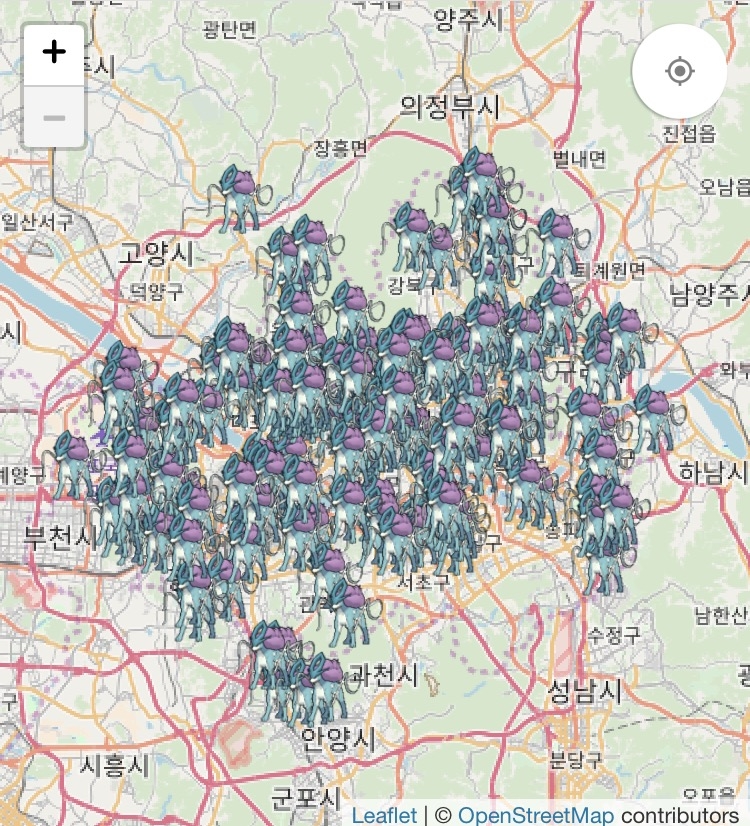This screenshot has height=826, width=750.
Task: Click the 남한산 label
Action: click(721, 615)
